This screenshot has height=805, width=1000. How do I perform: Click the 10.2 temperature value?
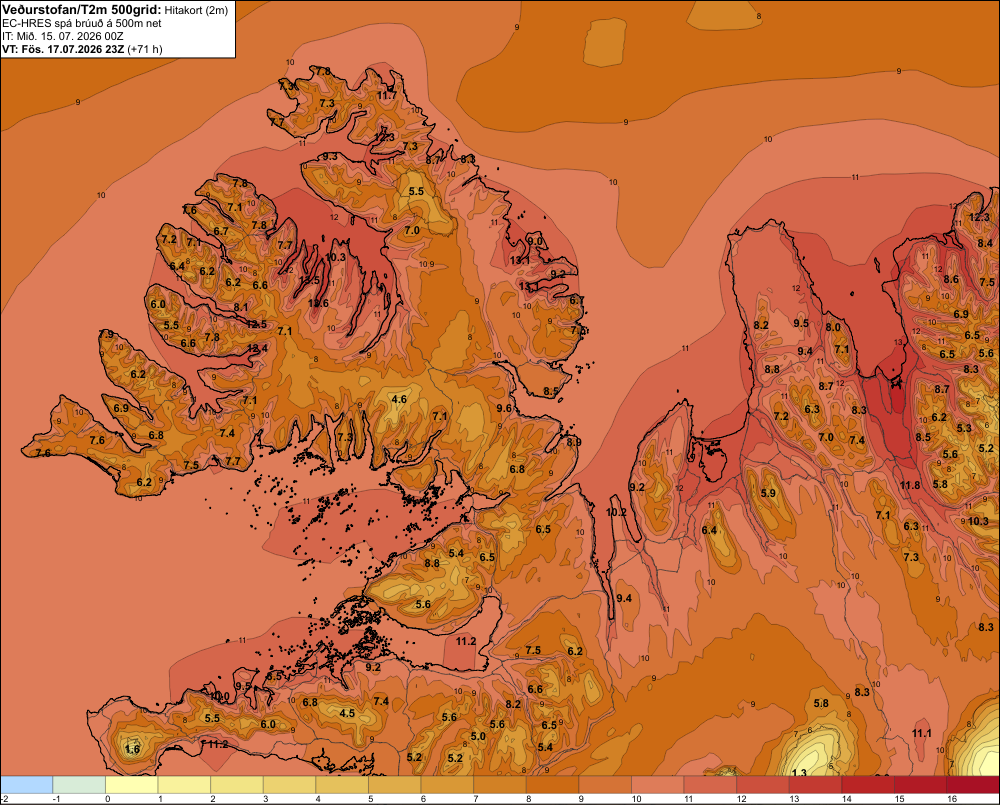pyautogui.click(x=616, y=513)
